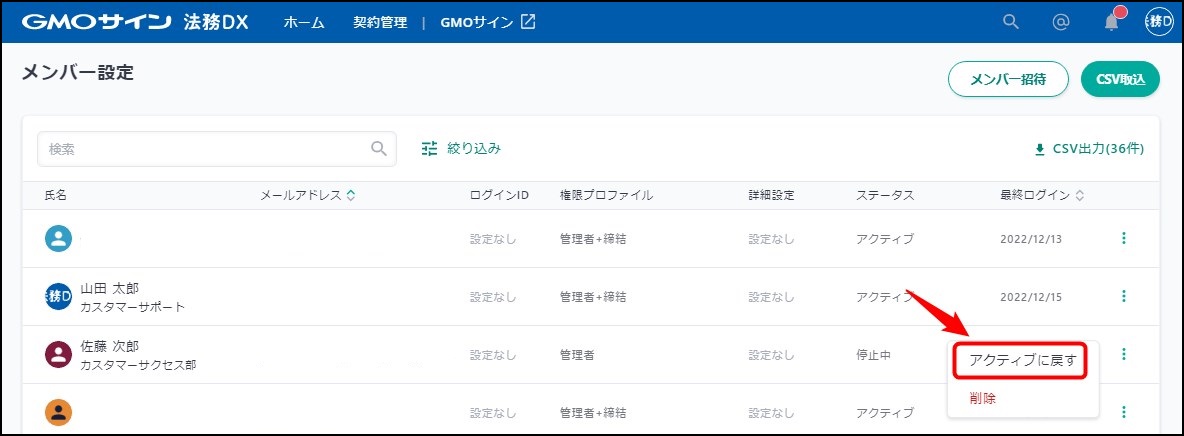Click the search magnifier icon in header
Viewport: 1184px width, 436px height.
[x=1011, y=22]
